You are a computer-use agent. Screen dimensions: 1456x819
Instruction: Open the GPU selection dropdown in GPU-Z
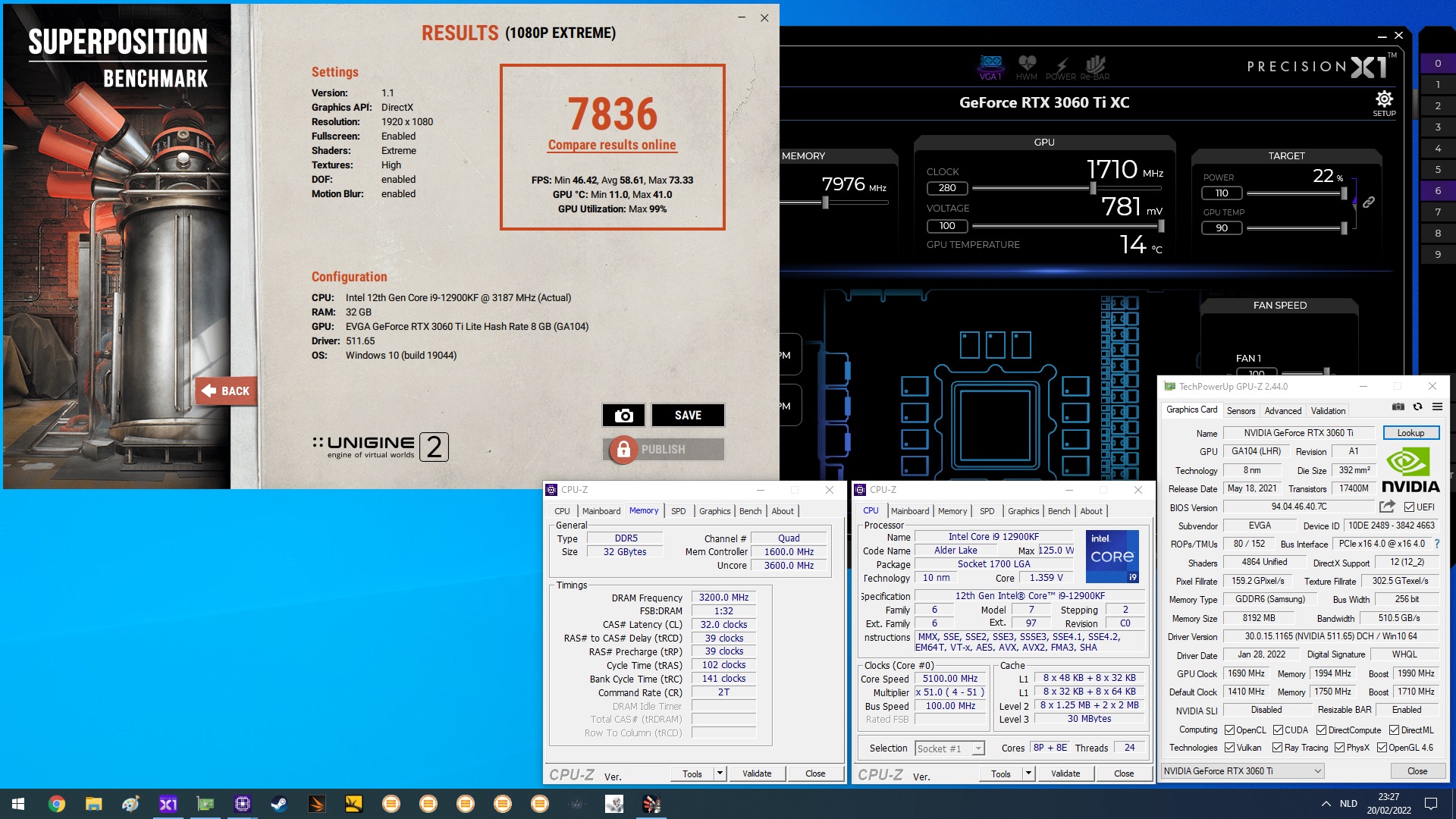1243,771
